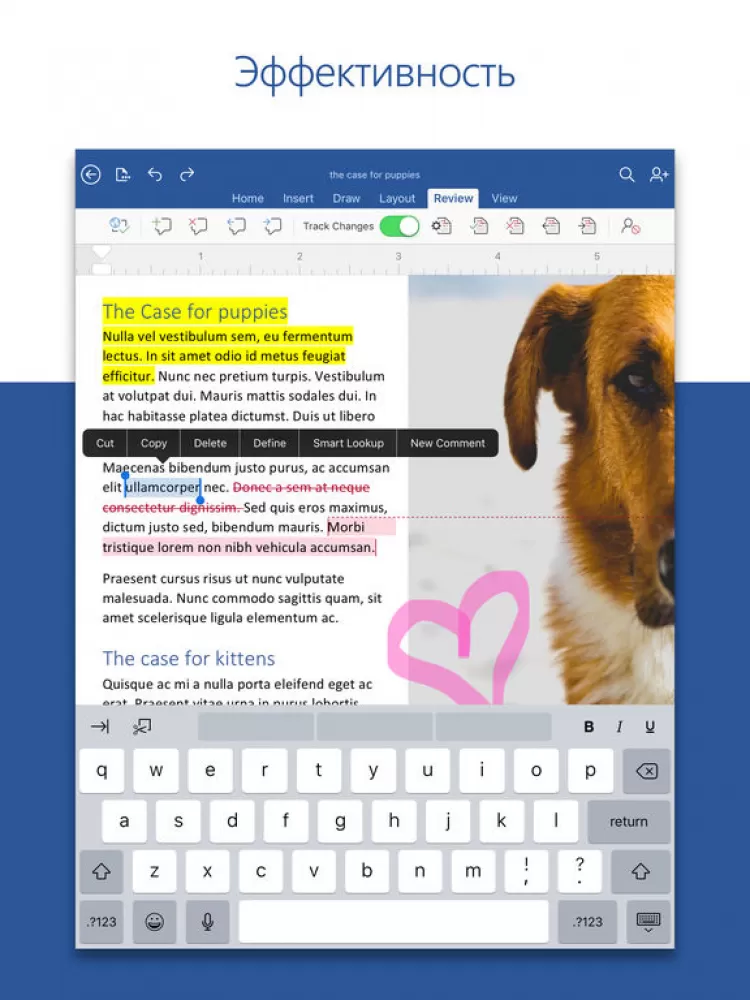Tap the selection end handle
This screenshot has height=1000, width=750.
pos(200,499)
